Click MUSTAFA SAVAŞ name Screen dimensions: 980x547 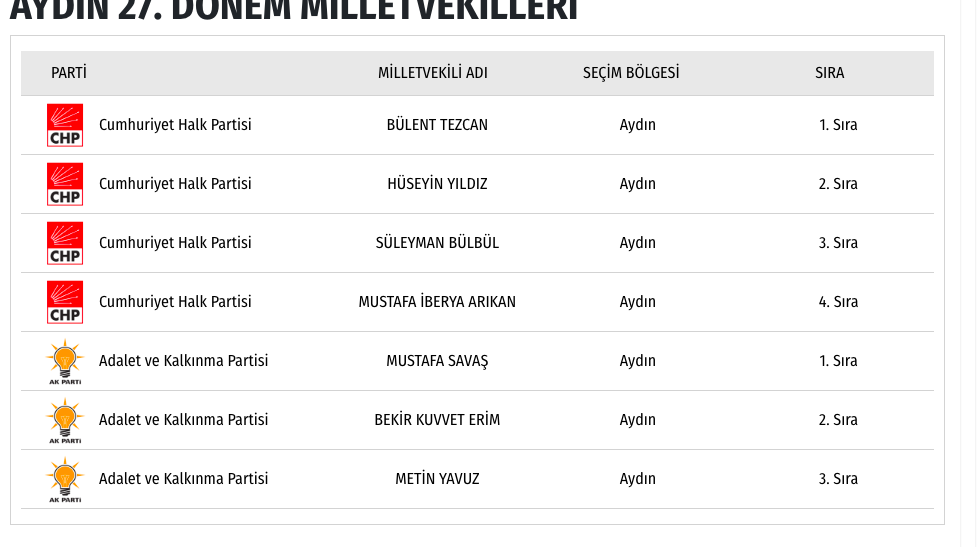coord(437,361)
